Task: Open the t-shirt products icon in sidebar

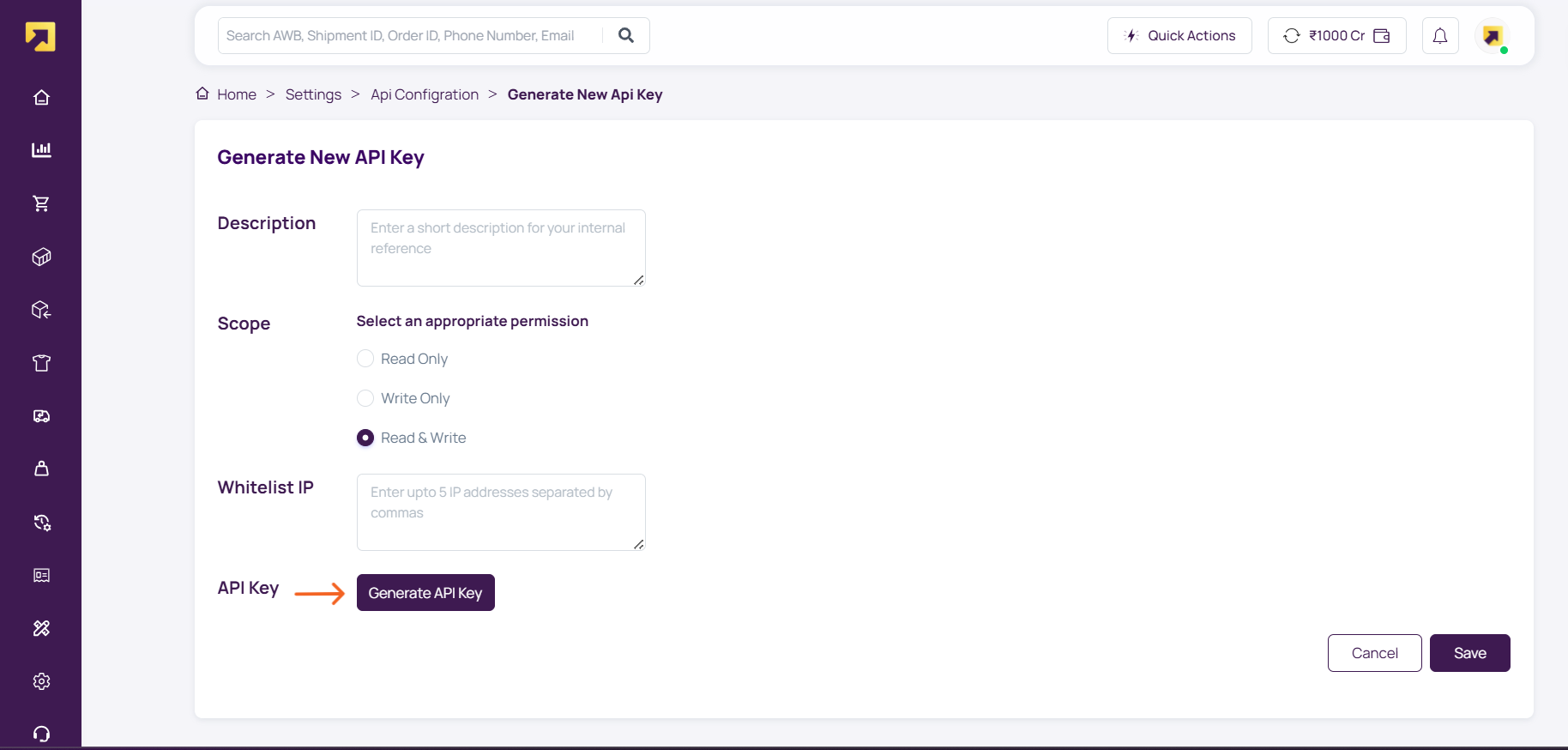Action: 41,363
